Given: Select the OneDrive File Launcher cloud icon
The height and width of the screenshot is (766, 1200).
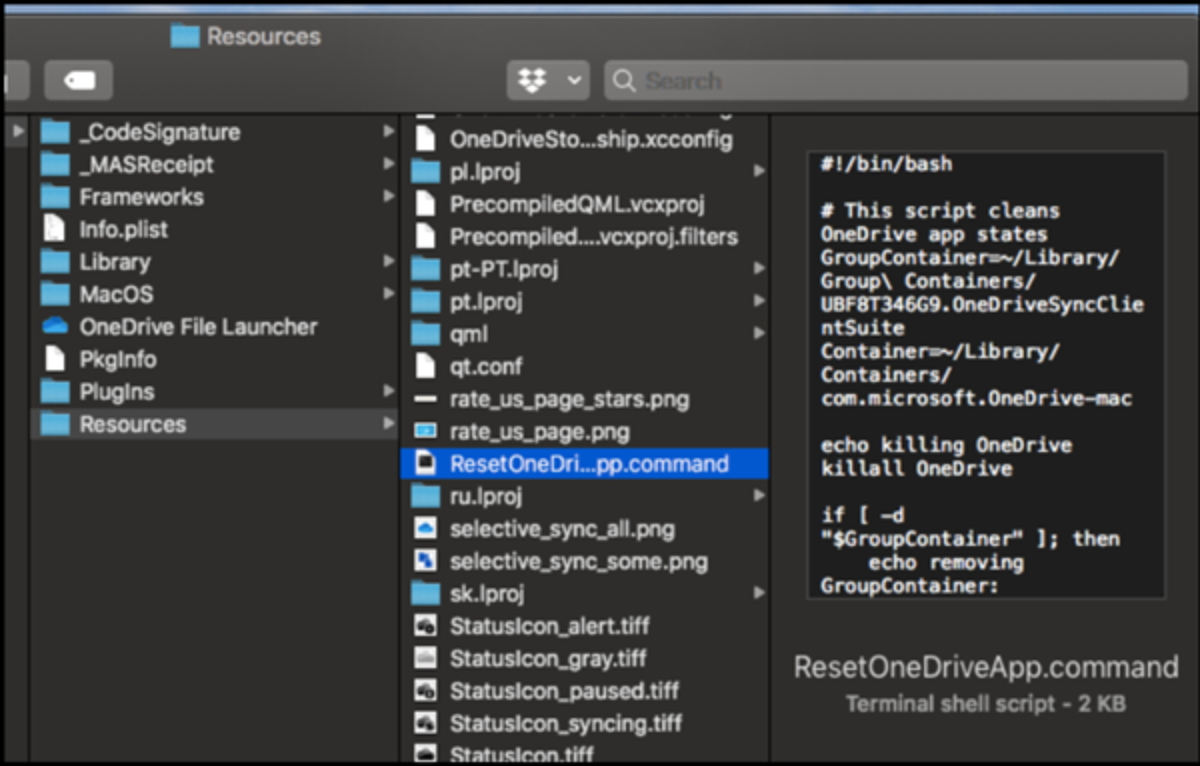Looking at the screenshot, I should (54, 327).
